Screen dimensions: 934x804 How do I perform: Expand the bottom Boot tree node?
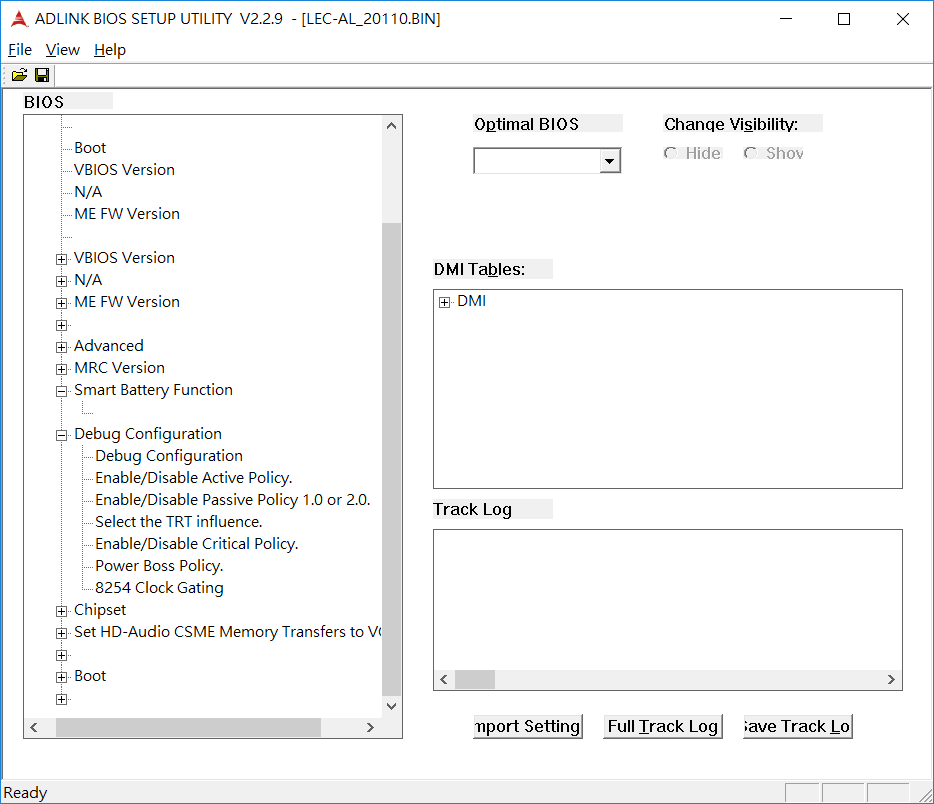pos(61,677)
